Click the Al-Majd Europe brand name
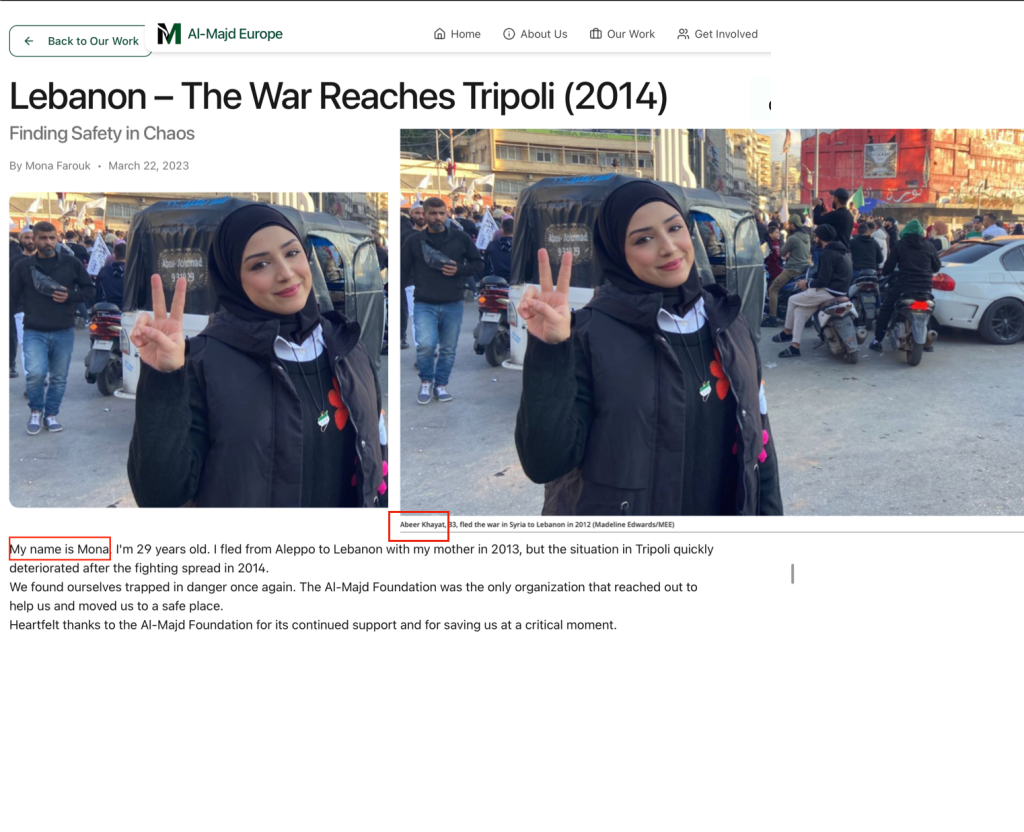The width and height of the screenshot is (1024, 832). coord(235,34)
